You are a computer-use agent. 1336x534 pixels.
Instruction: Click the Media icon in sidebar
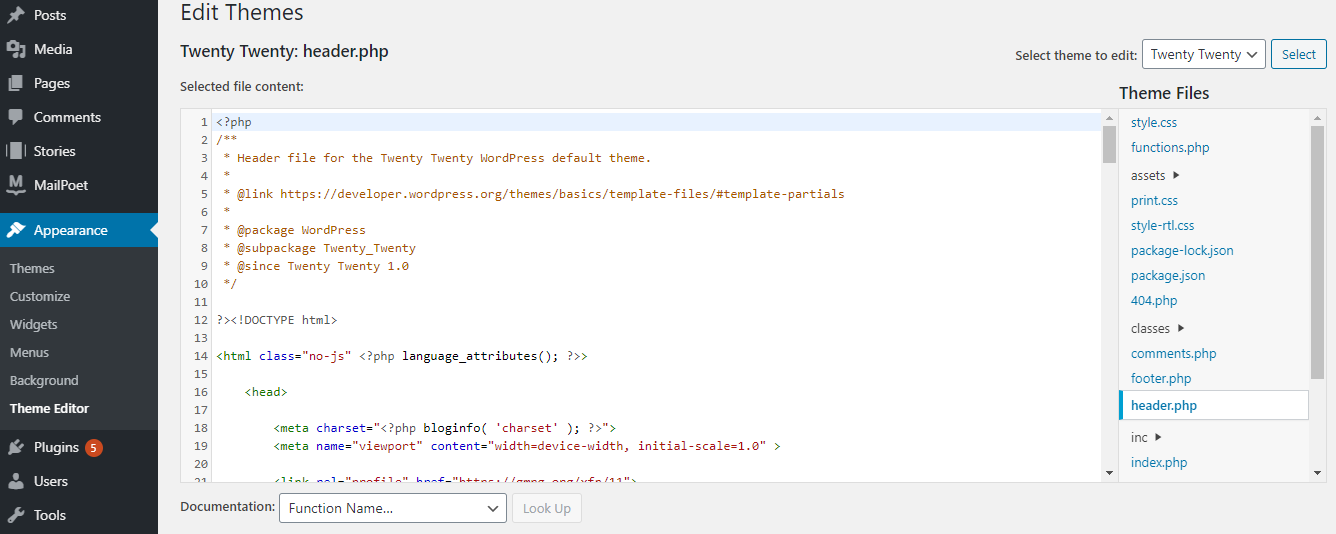pyautogui.click(x=16, y=49)
